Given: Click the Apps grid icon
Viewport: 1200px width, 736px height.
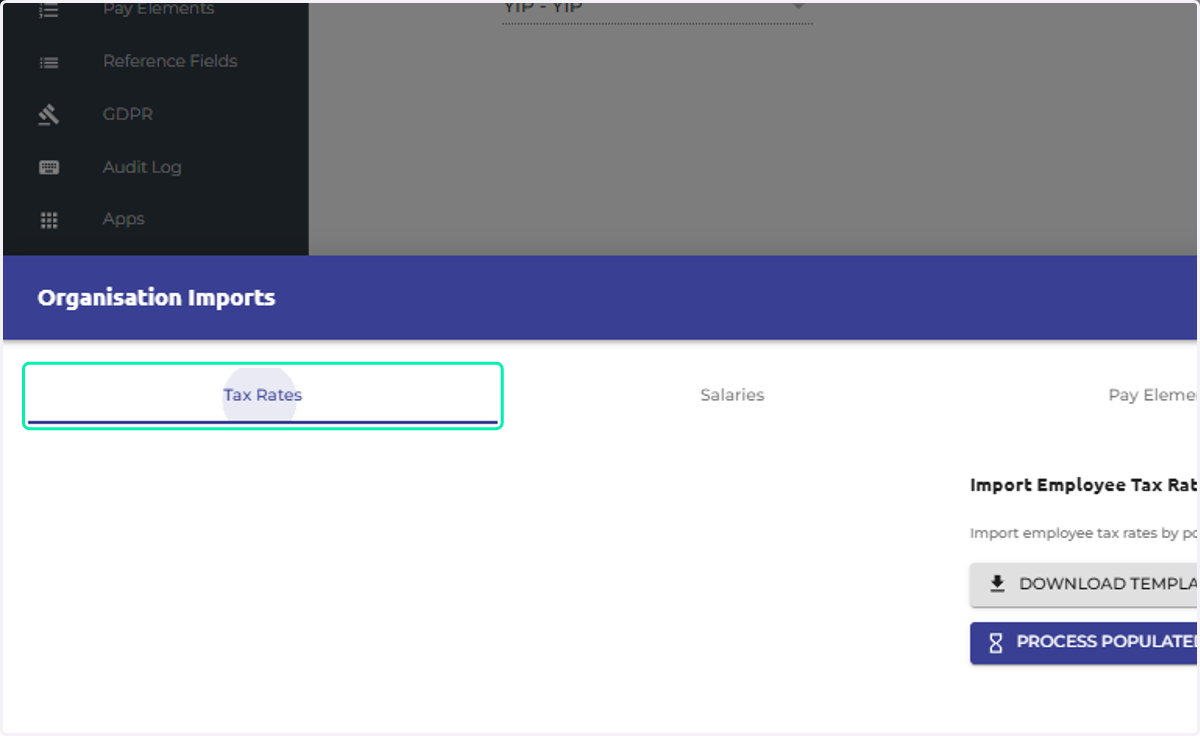Looking at the screenshot, I should point(48,220).
